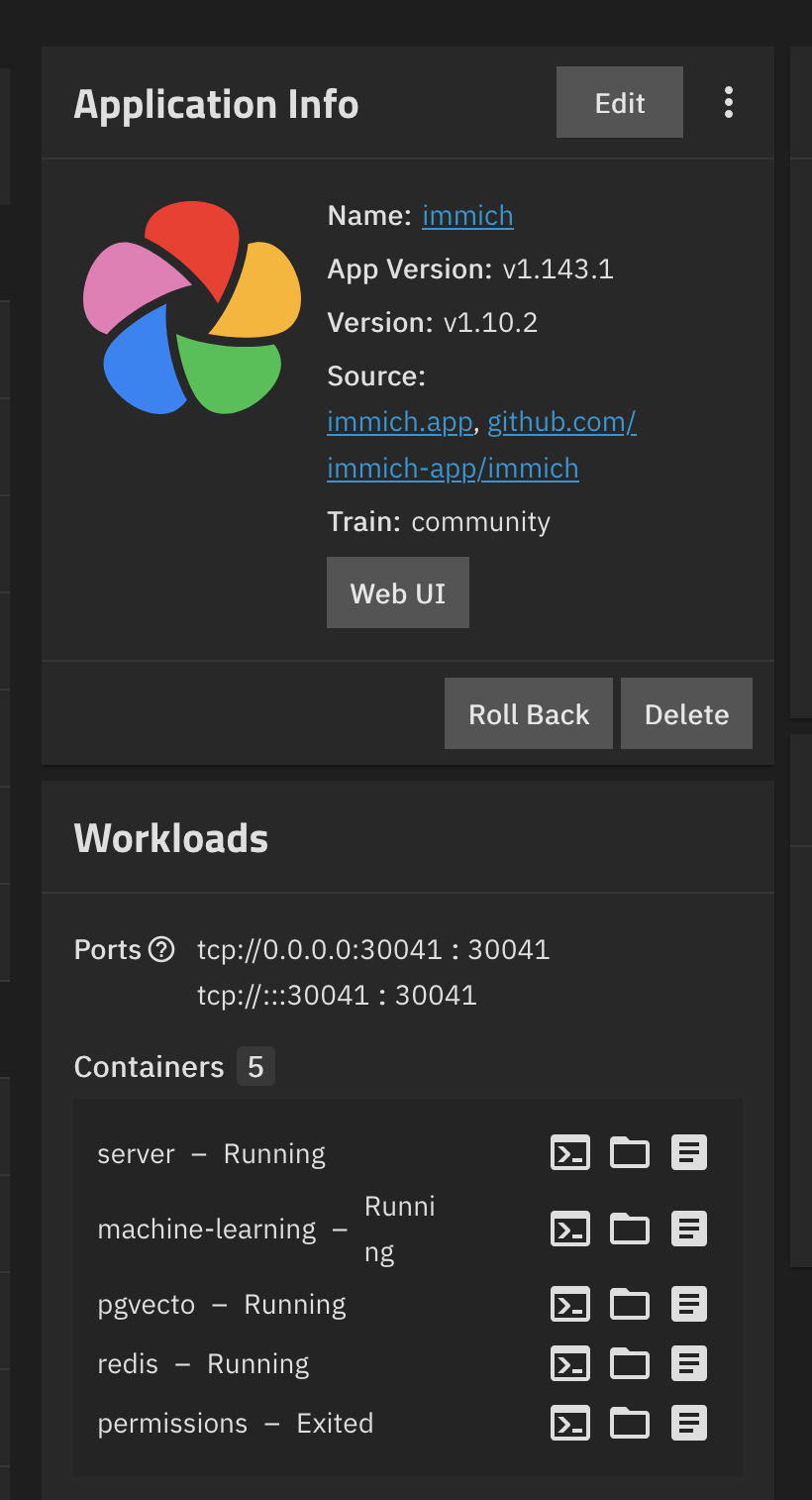Viewport: 812px width, 1500px height.
Task: Open volume mounts for the machine-learning container
Action: coord(630,1229)
